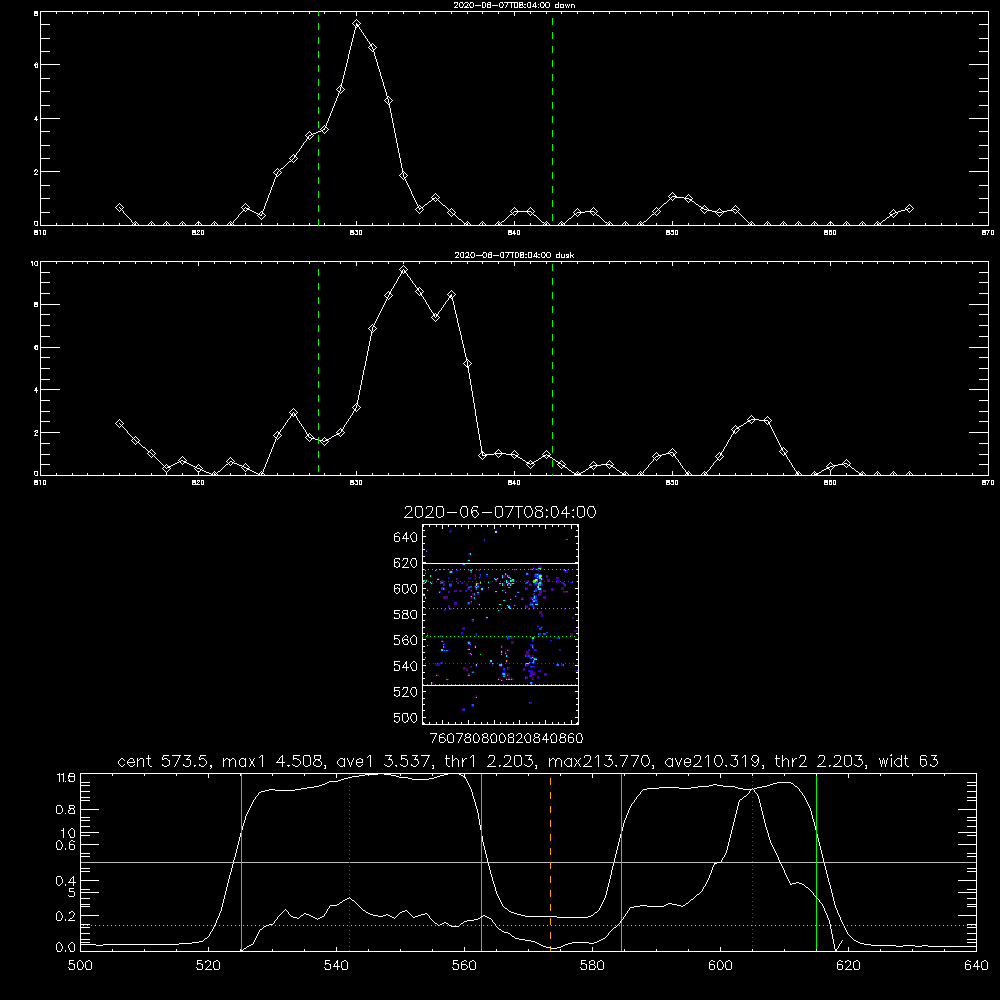Viewport: 1000px width, 1000px height.
Task: Click the heatmap y-axis label "520"
Action: pyautogui.click(x=406, y=692)
